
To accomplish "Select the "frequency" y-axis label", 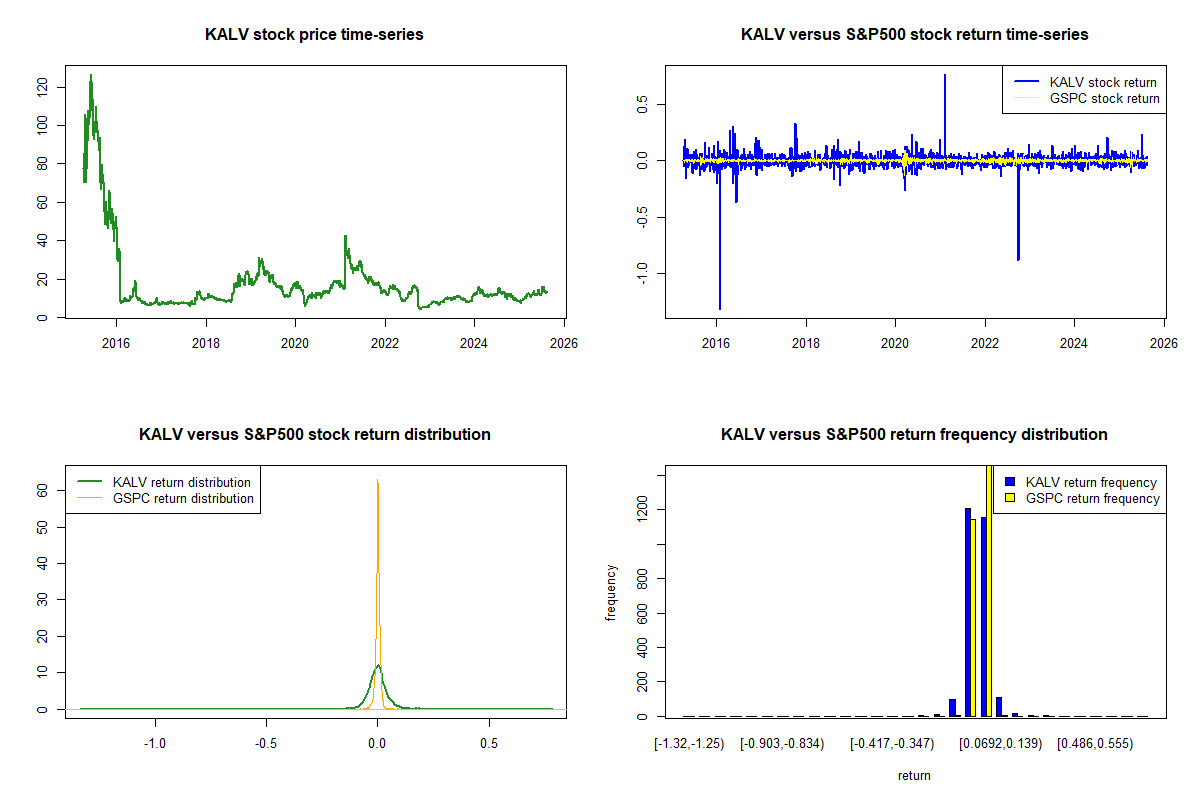I will (611, 593).
